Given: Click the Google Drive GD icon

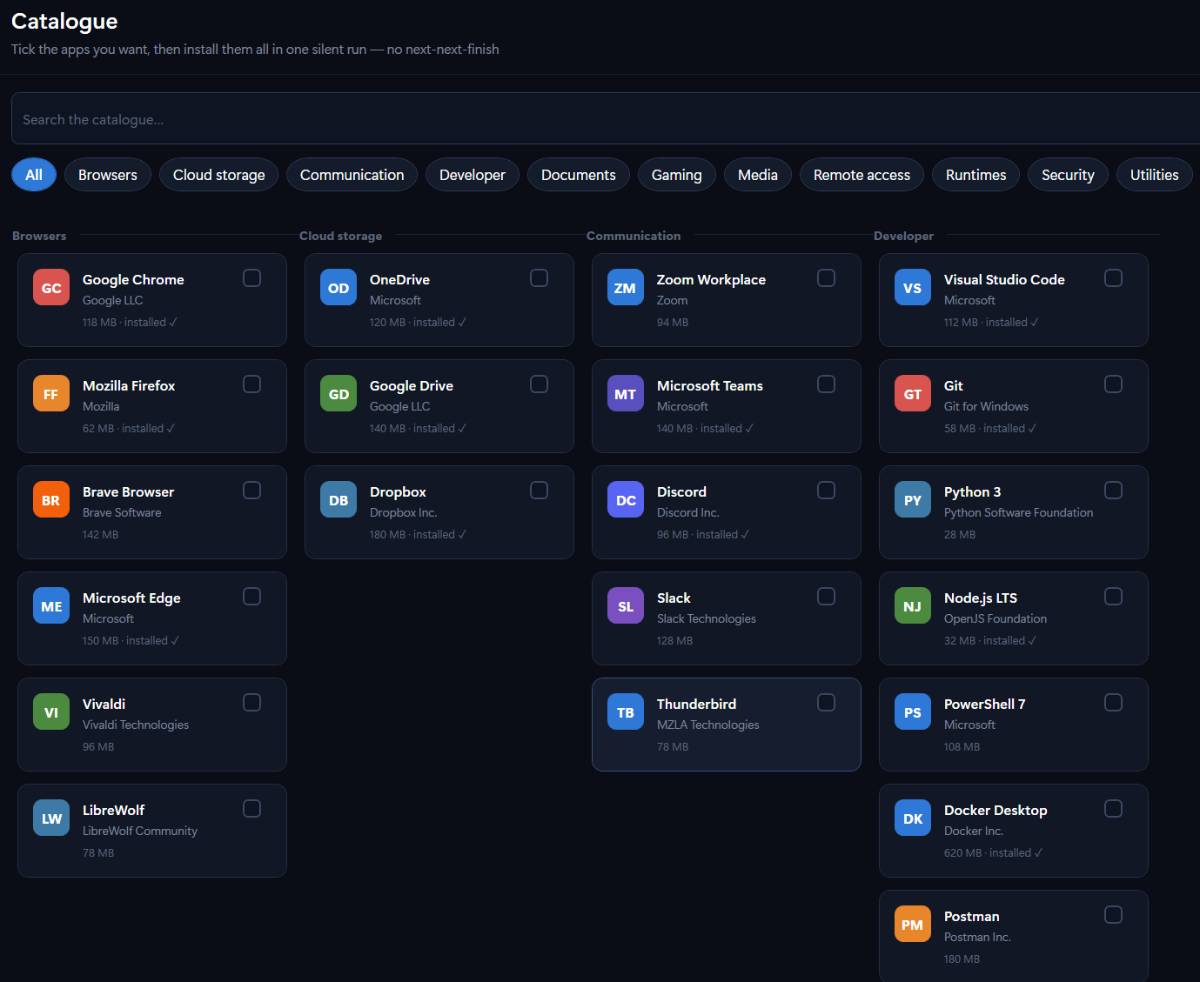Looking at the screenshot, I should tap(338, 394).
